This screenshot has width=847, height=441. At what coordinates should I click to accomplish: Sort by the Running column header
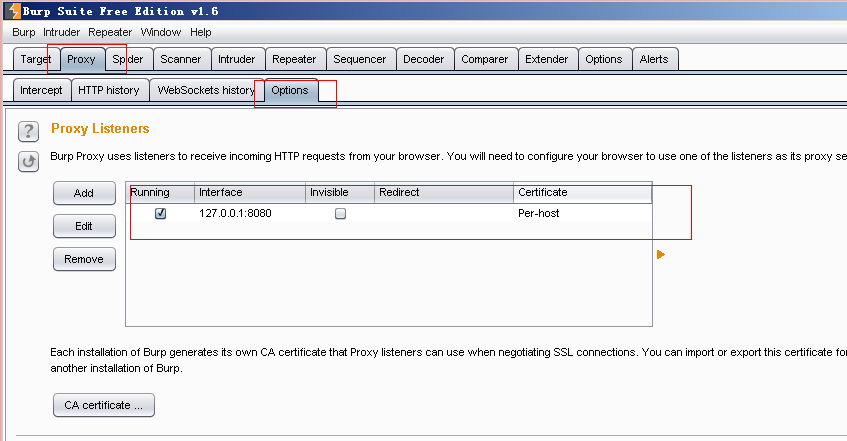coord(160,192)
